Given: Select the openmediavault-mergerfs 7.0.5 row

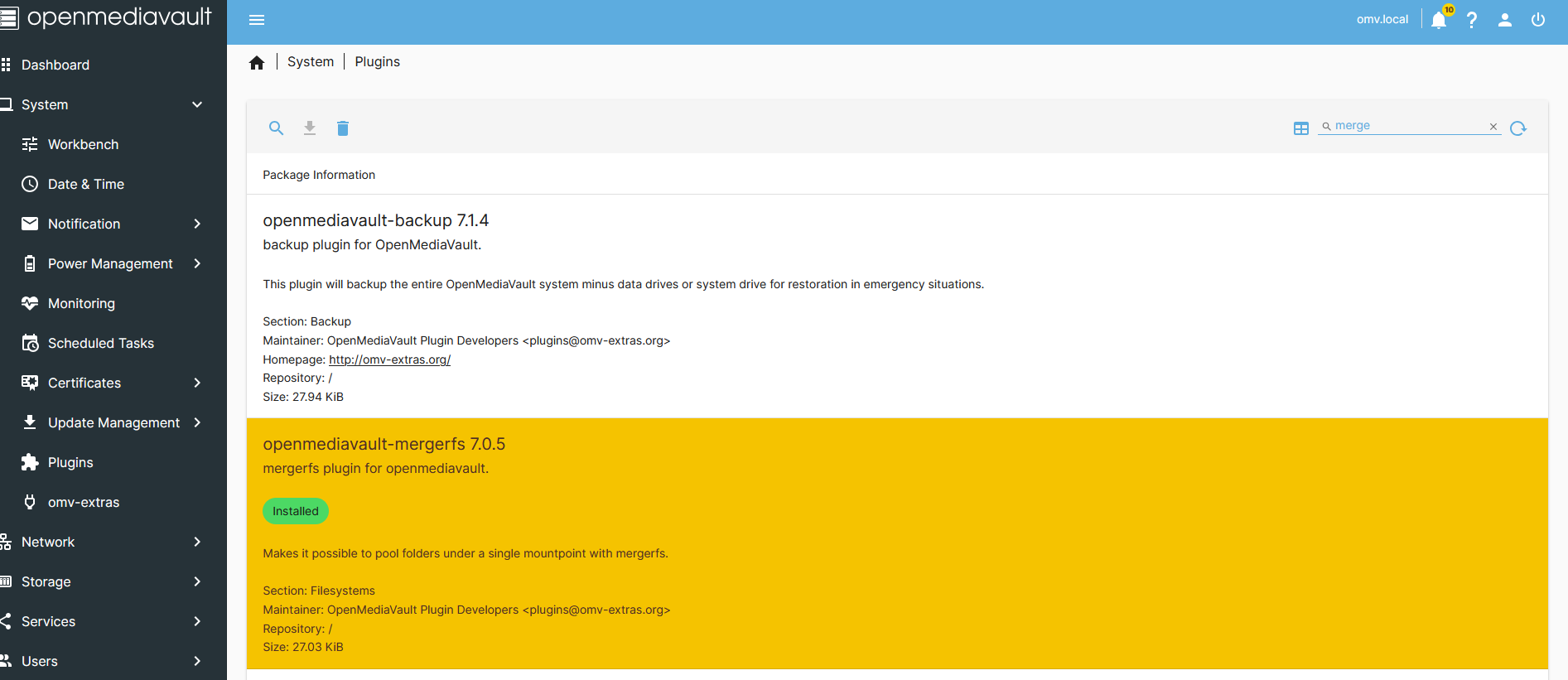Looking at the screenshot, I should [897, 543].
